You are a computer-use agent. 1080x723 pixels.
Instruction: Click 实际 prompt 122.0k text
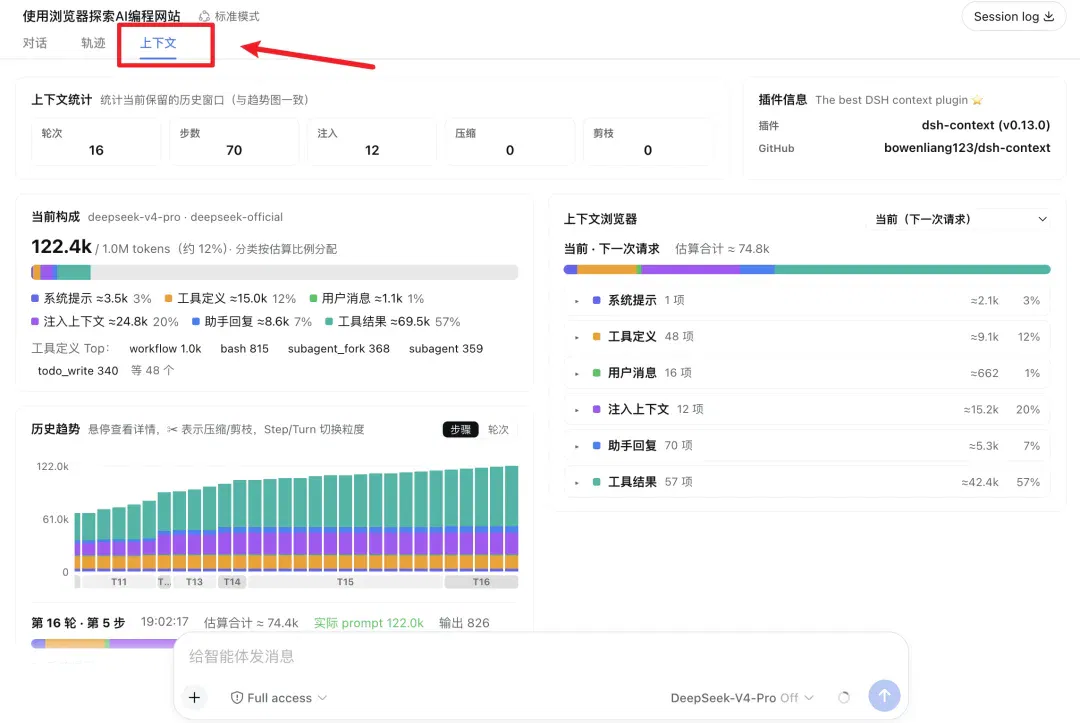(368, 622)
